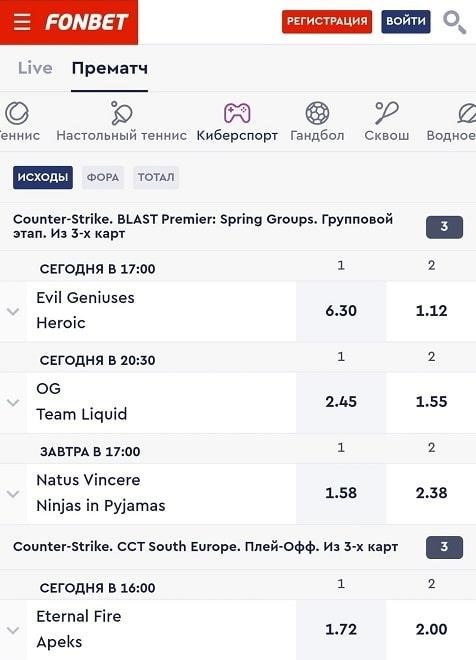This screenshot has width=476, height=660.
Task: Click the Регистрация button
Action: tap(327, 21)
